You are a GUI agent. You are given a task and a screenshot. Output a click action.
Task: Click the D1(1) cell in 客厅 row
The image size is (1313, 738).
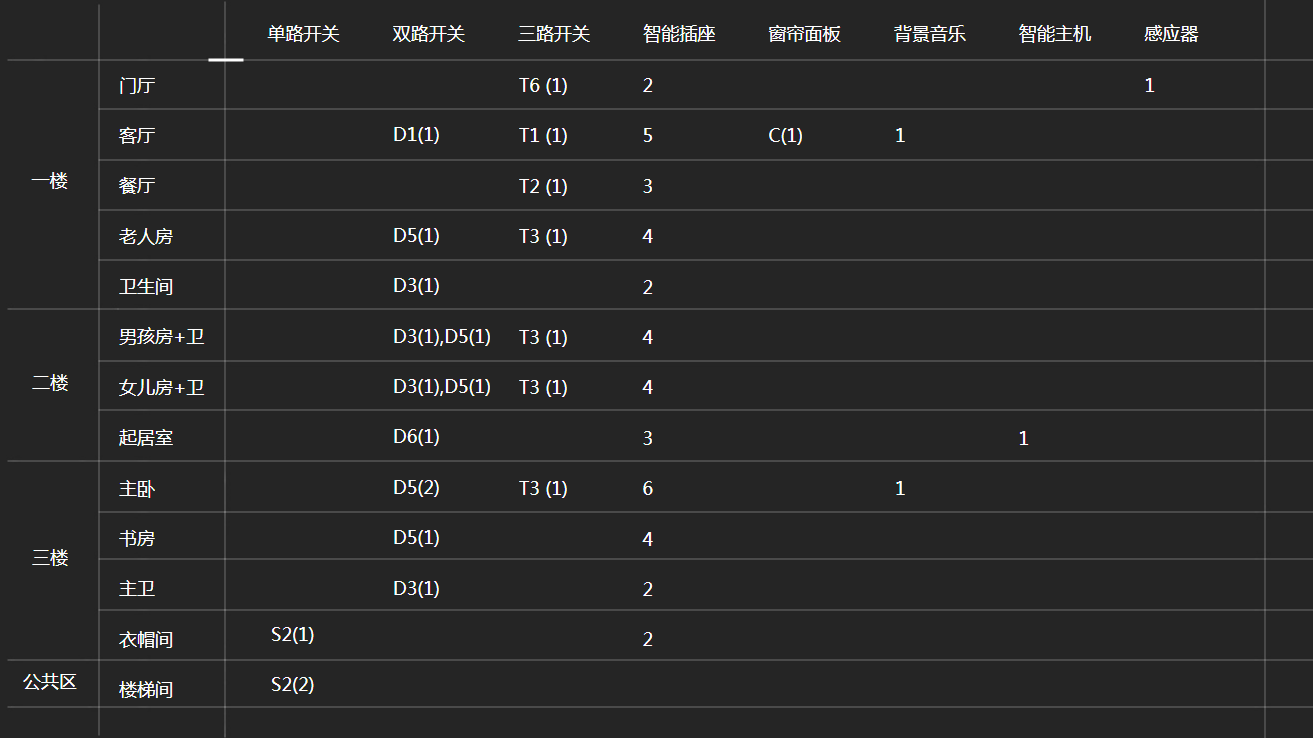click(416, 135)
